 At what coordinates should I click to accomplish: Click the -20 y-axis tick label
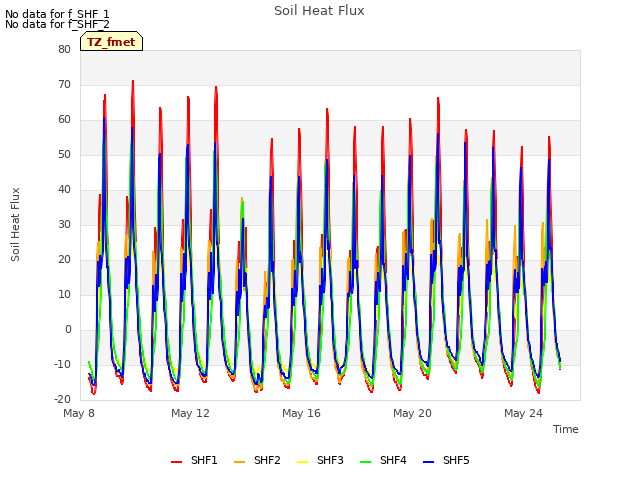[62, 400]
